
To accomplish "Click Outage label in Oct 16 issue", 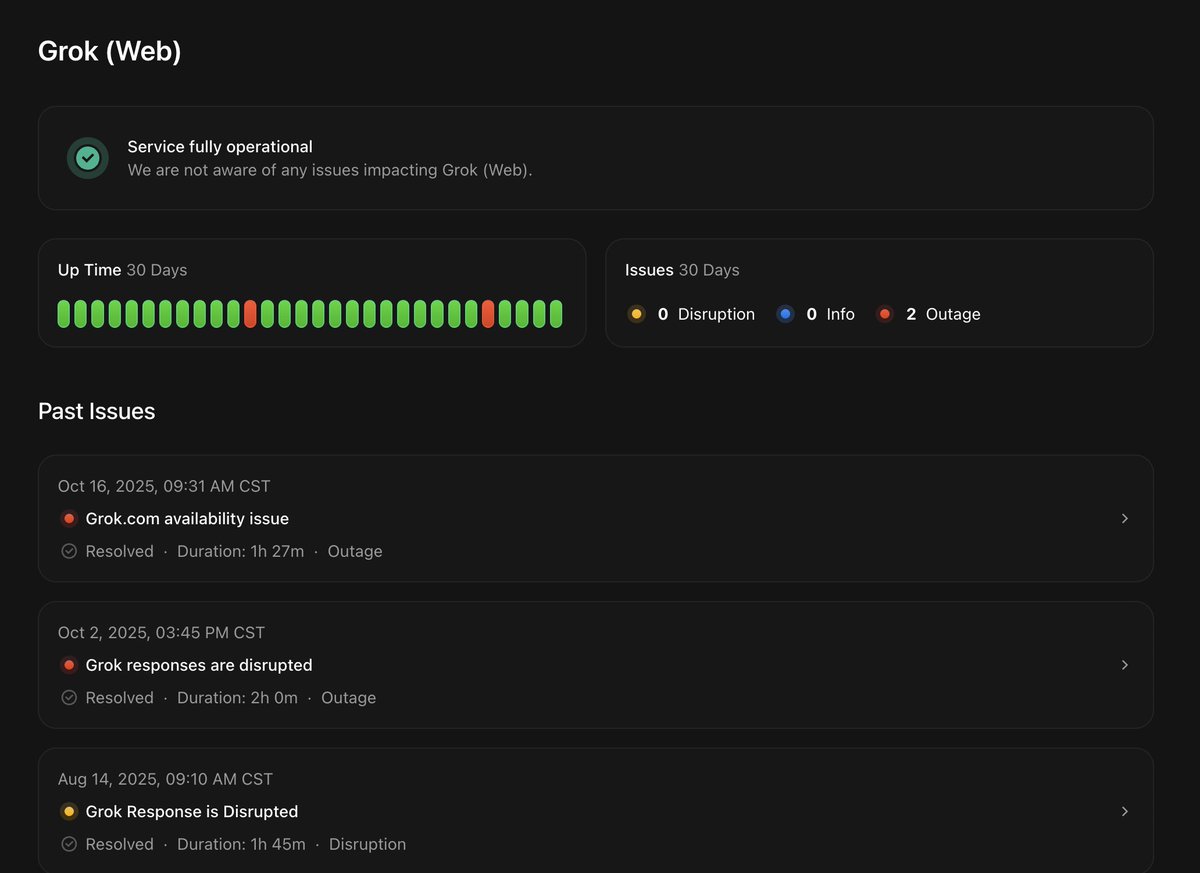I will pyautogui.click(x=355, y=551).
